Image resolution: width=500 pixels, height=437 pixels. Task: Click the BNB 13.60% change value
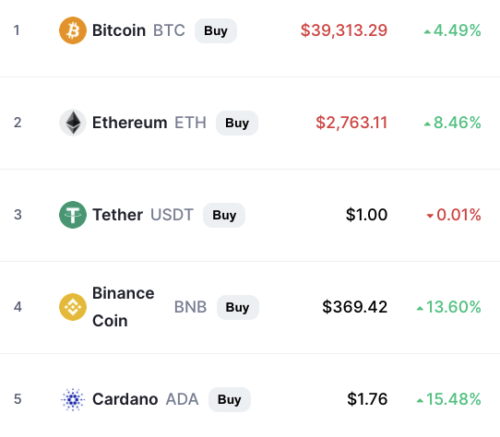449,307
